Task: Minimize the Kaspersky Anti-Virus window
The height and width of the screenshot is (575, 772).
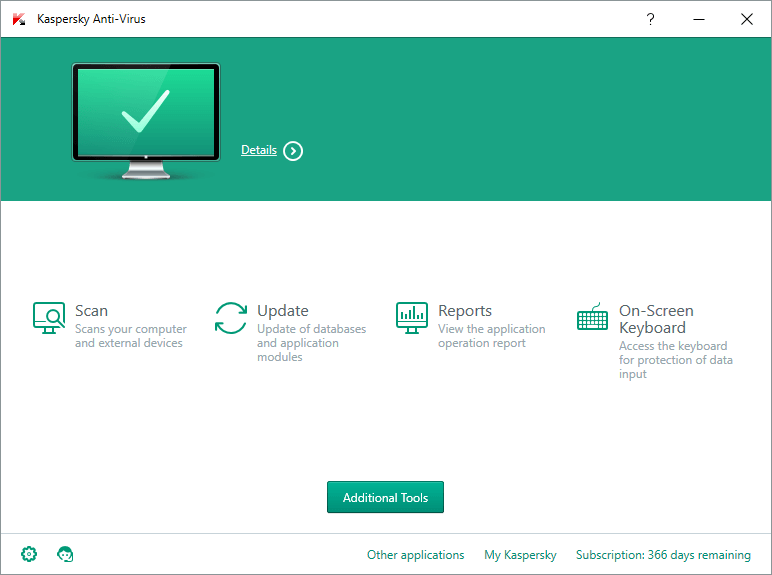Action: point(698,19)
